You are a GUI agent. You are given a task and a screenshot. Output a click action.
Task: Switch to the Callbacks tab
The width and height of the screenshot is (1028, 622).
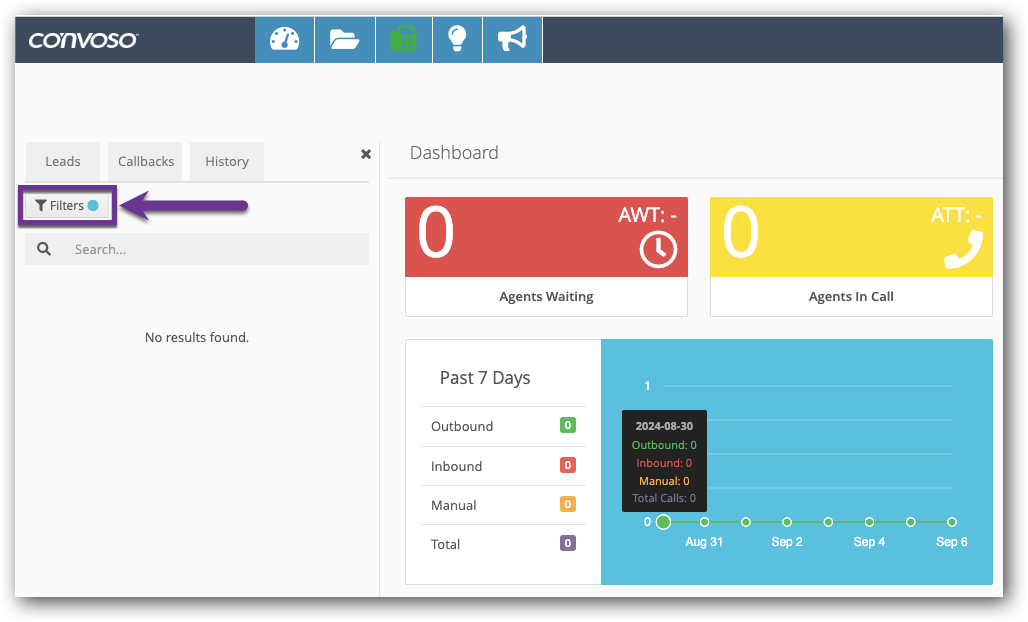[146, 161]
